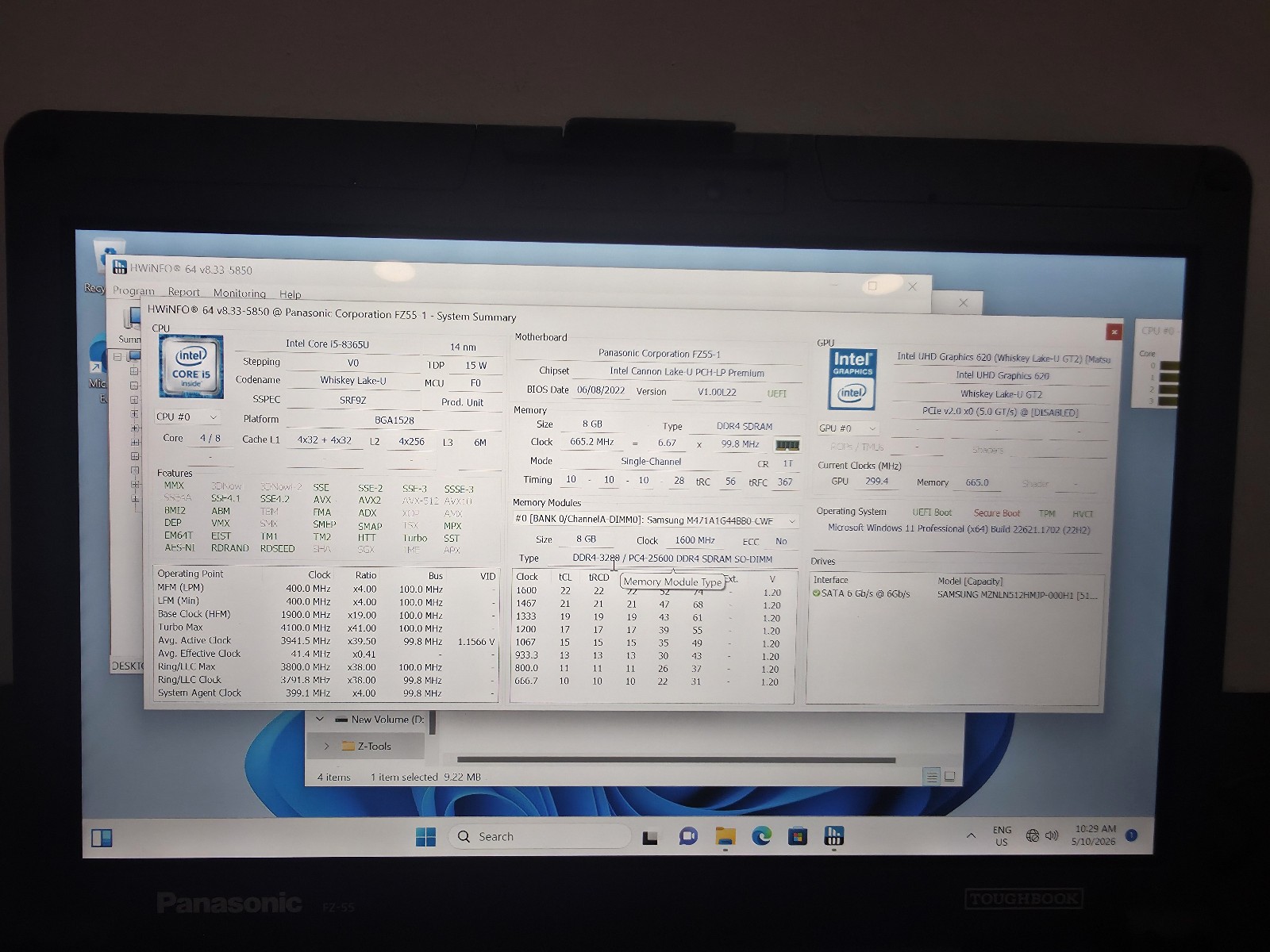Expand the Z-Tools folder chevron
This screenshot has height=952, width=1270.
326,746
